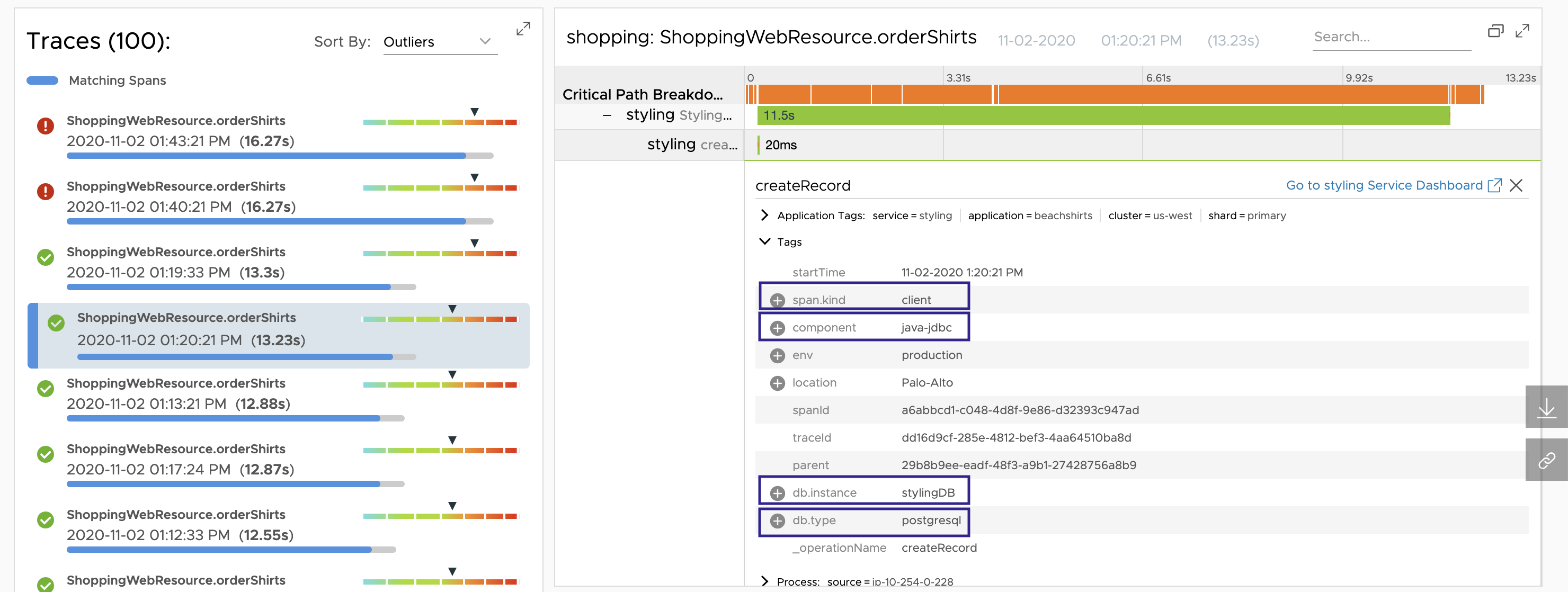Add db.type tag filter via plus icon

pyautogui.click(x=777, y=521)
